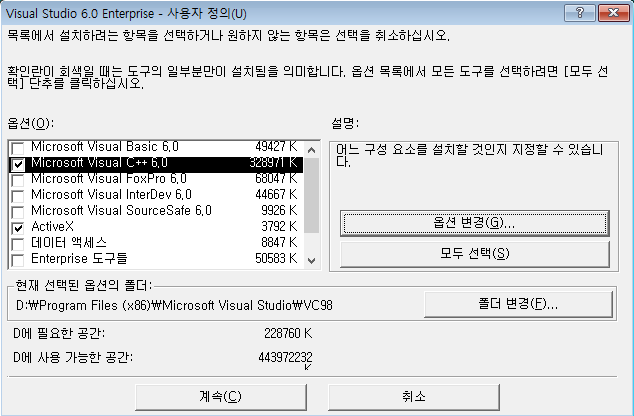The image size is (634, 416).
Task: Select the Microsoft Visual C++ 6.0 row
Action: 156,163
